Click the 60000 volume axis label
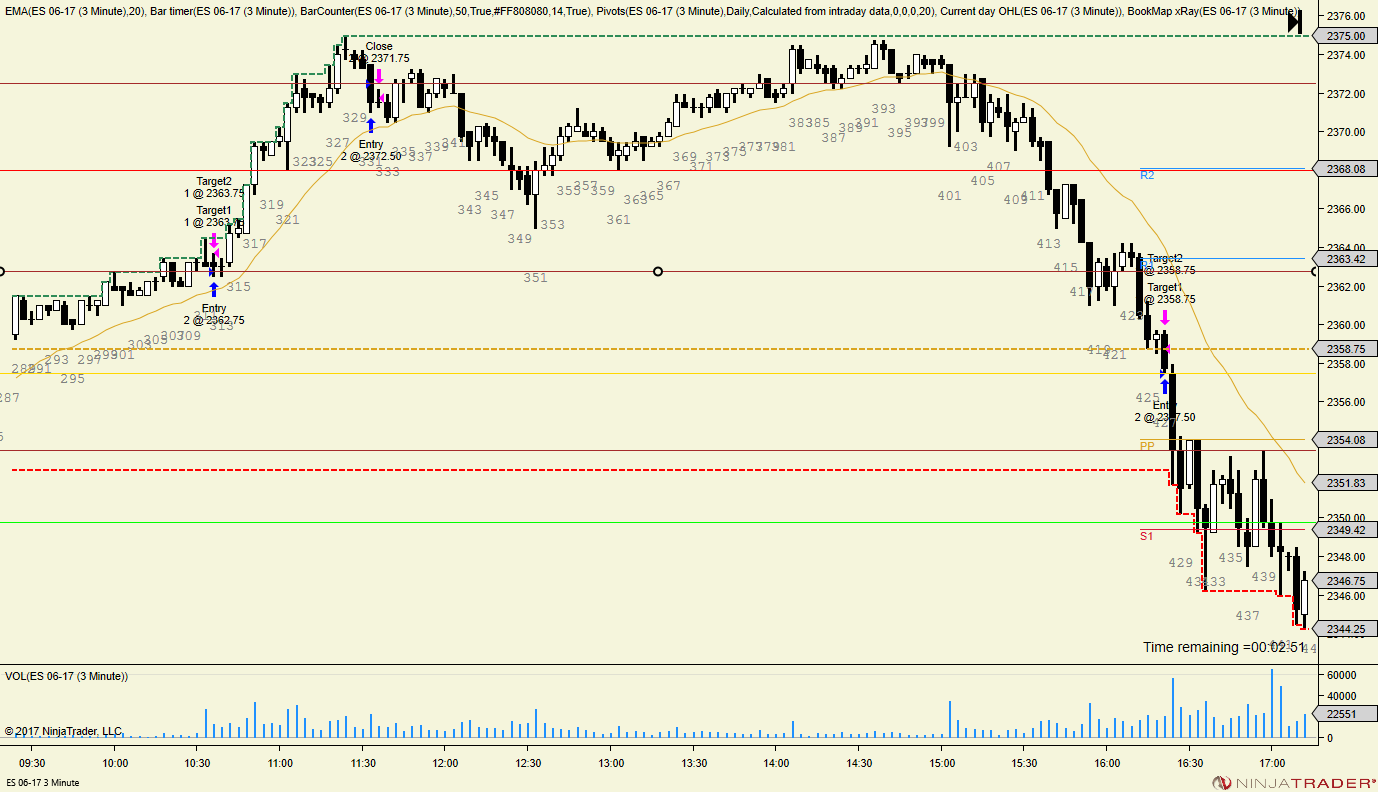 1342,676
